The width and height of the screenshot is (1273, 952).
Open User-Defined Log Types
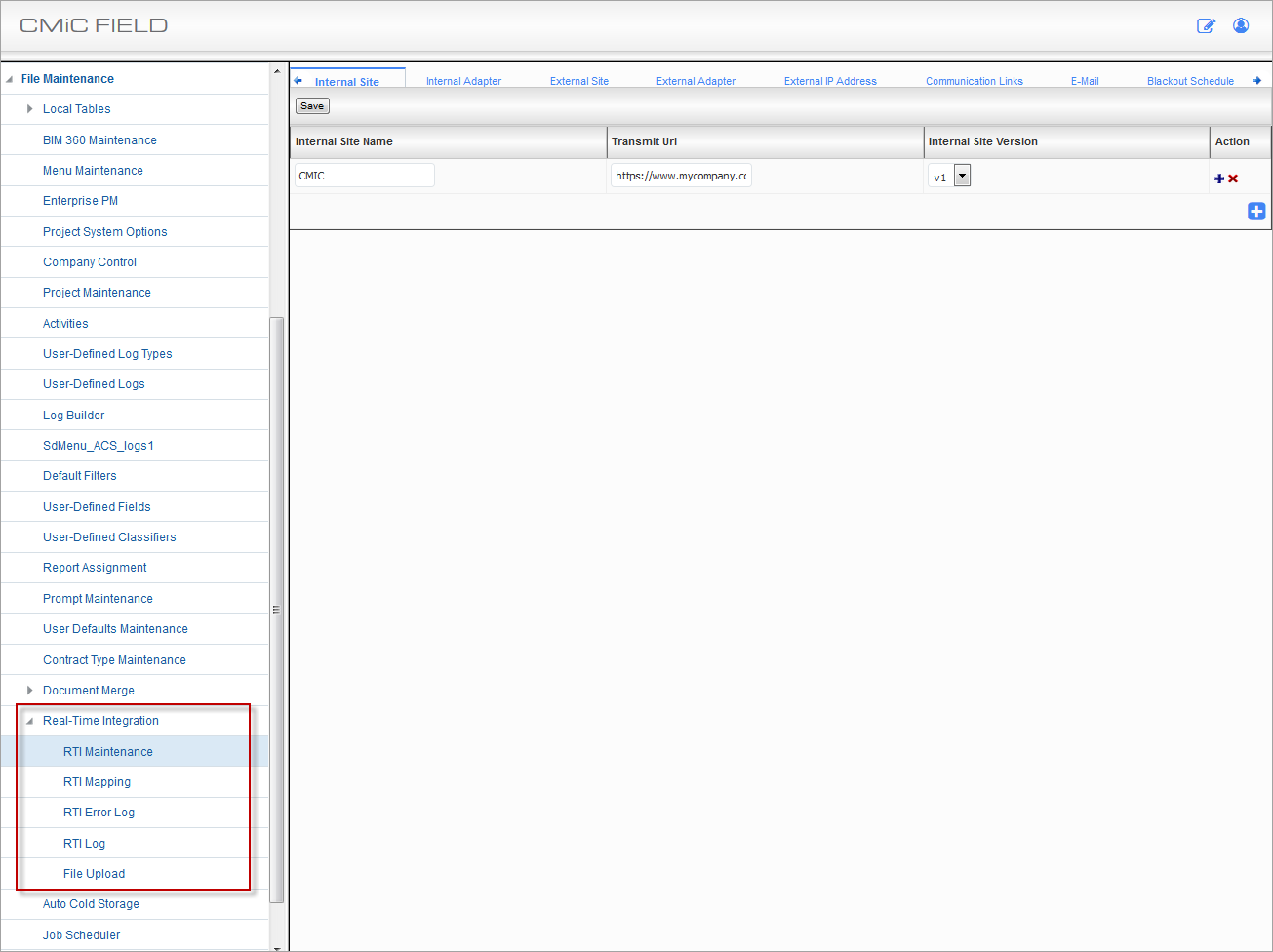(107, 354)
